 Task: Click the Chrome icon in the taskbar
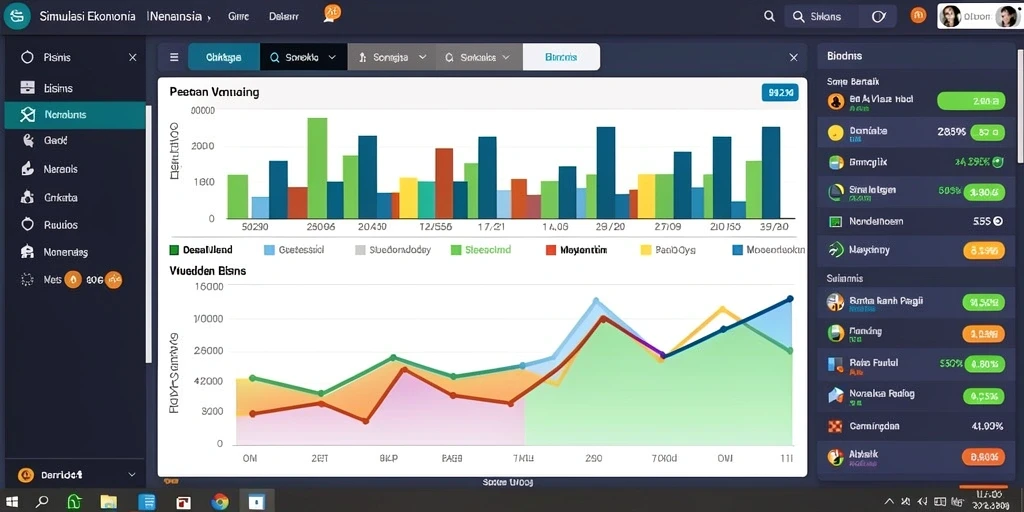[220, 502]
